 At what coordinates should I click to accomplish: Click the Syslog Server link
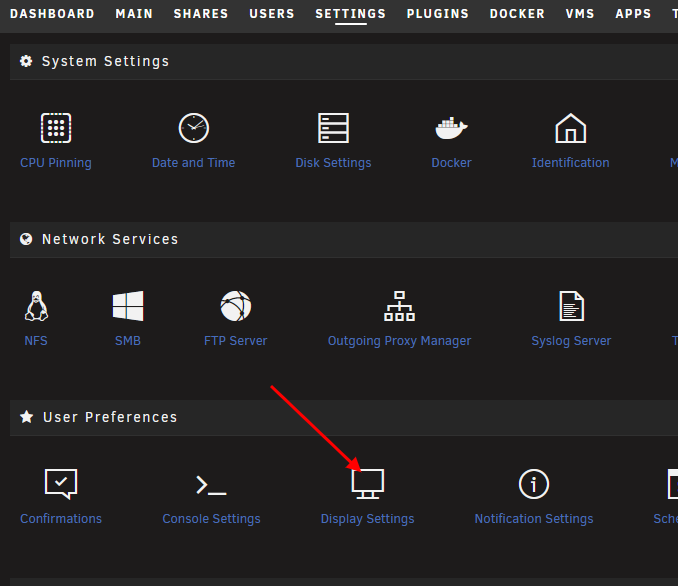[x=572, y=341]
